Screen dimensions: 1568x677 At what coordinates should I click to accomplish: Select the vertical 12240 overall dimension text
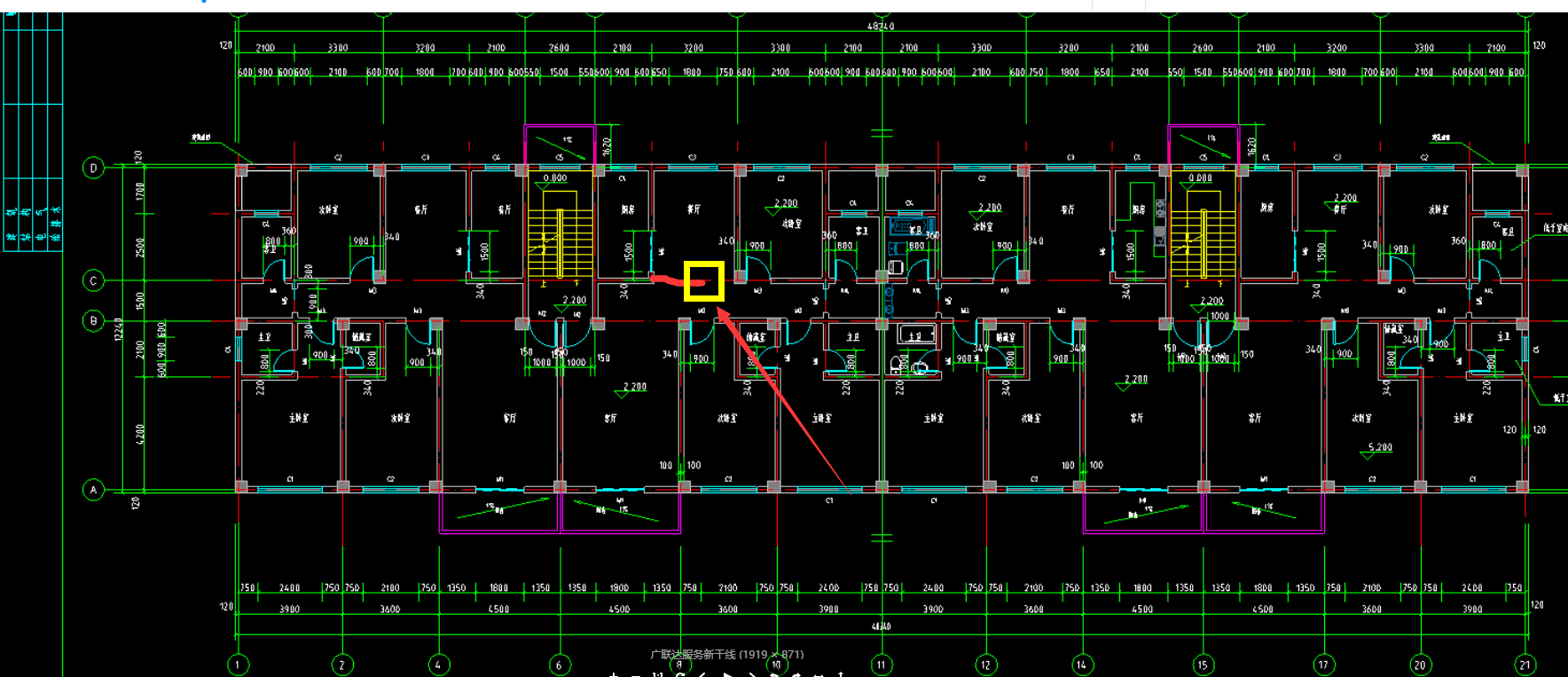point(118,329)
